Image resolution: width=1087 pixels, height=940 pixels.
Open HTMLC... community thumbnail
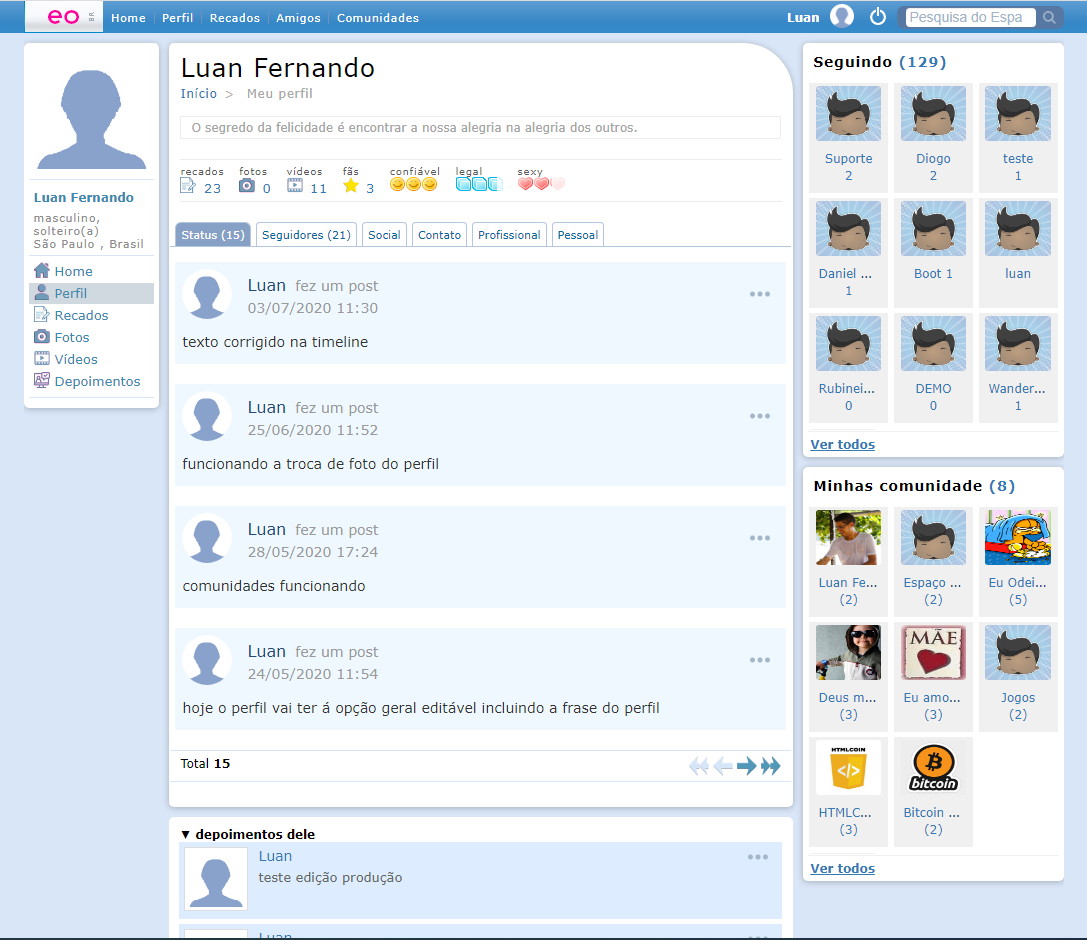pos(849,768)
